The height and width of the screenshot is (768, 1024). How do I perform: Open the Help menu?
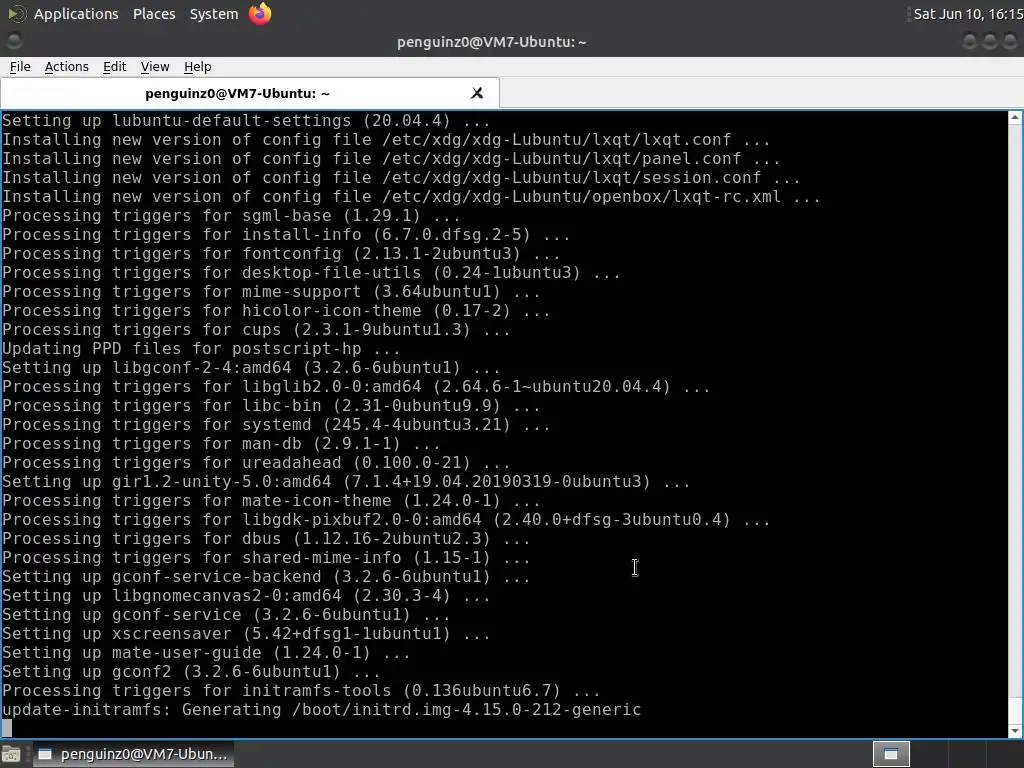(197, 67)
